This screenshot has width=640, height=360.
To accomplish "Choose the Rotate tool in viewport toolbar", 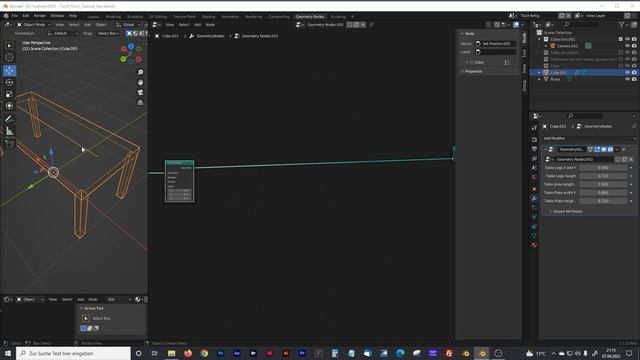I will (9, 82).
